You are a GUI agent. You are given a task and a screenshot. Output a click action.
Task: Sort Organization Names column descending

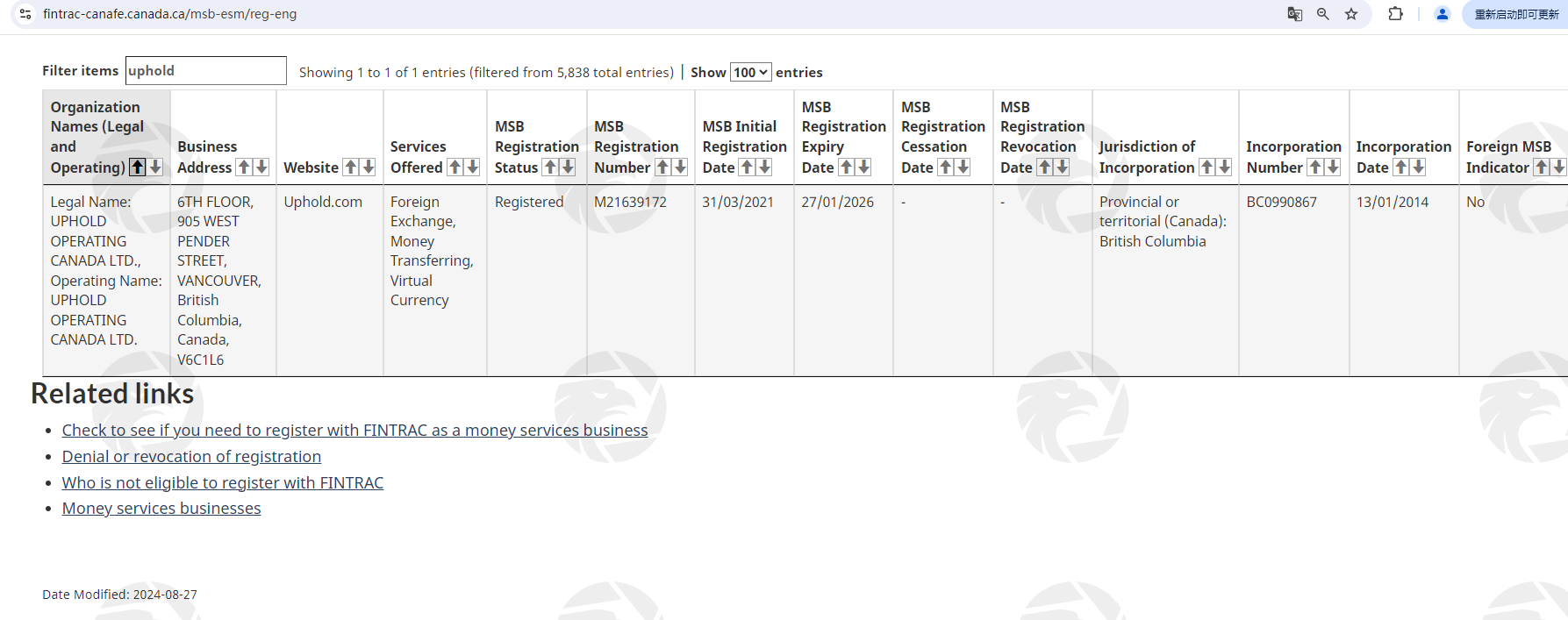click(155, 167)
